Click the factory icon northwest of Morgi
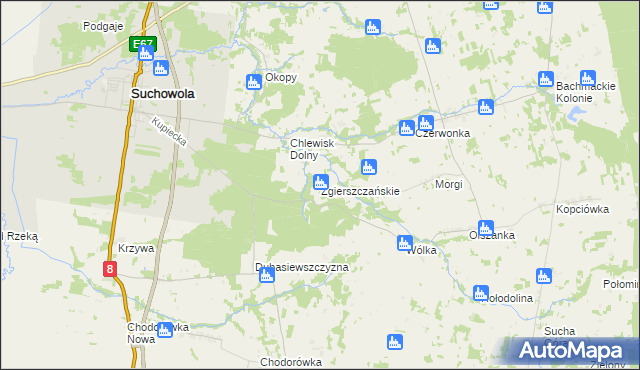Image resolution: width=640 pixels, height=370 pixels. (x=369, y=167)
